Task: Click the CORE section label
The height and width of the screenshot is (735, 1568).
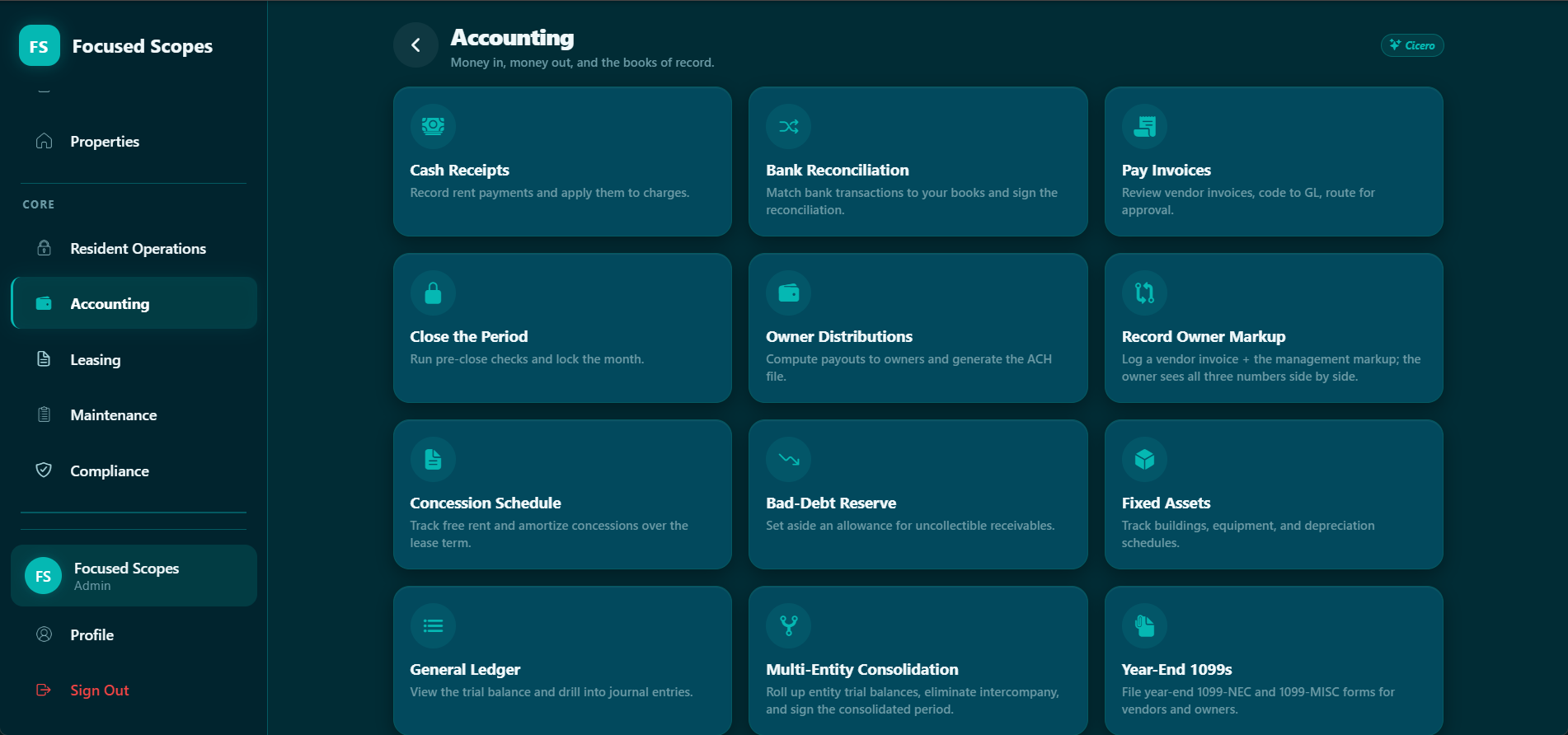Action: 38,204
